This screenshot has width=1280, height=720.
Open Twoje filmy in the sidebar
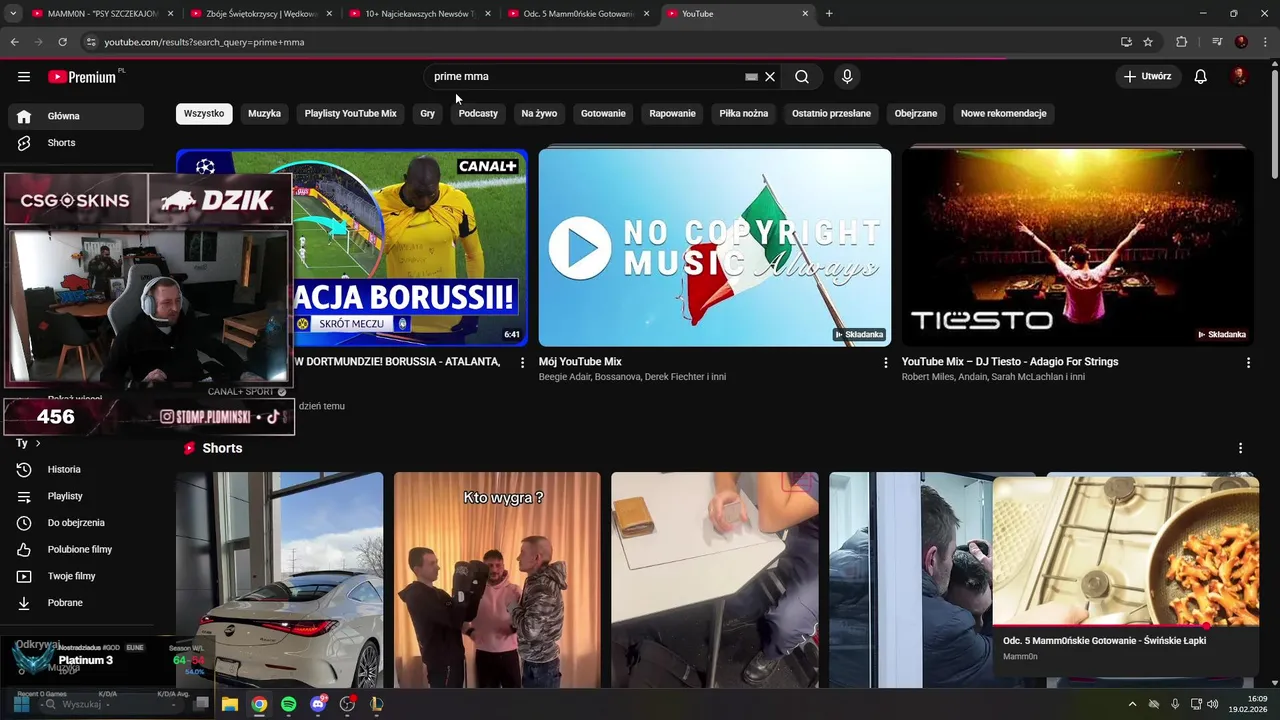pos(76,577)
